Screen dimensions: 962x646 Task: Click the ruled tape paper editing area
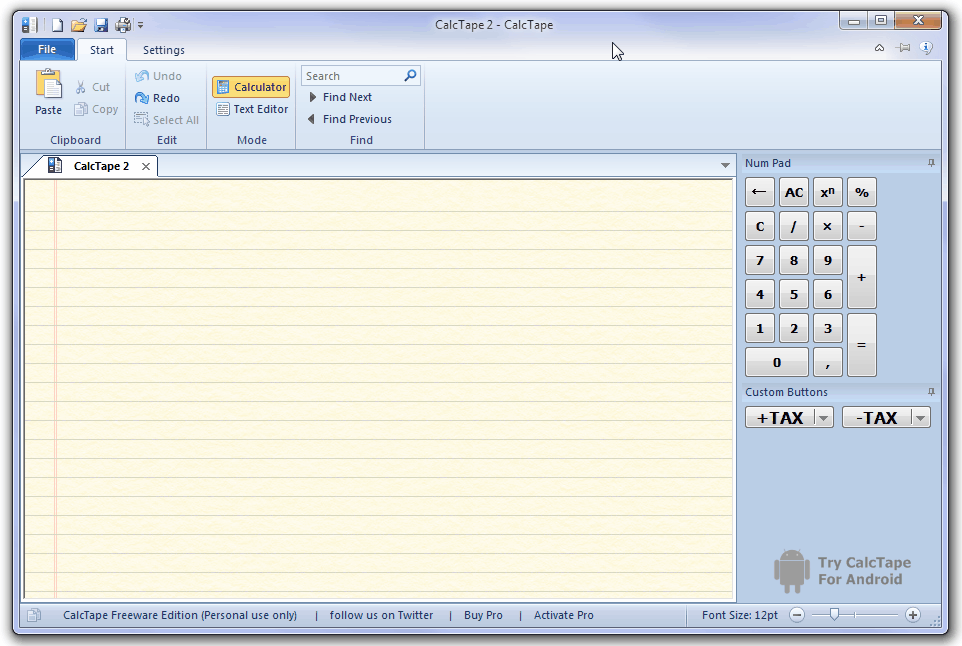tap(379, 388)
